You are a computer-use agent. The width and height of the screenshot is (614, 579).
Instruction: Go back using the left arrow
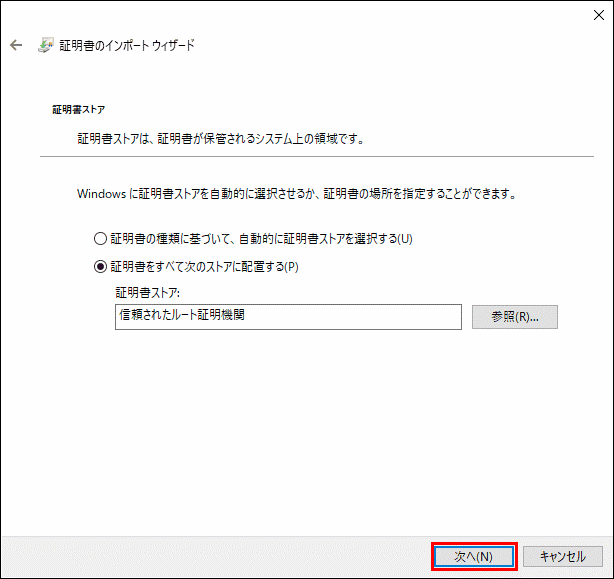click(x=16, y=45)
